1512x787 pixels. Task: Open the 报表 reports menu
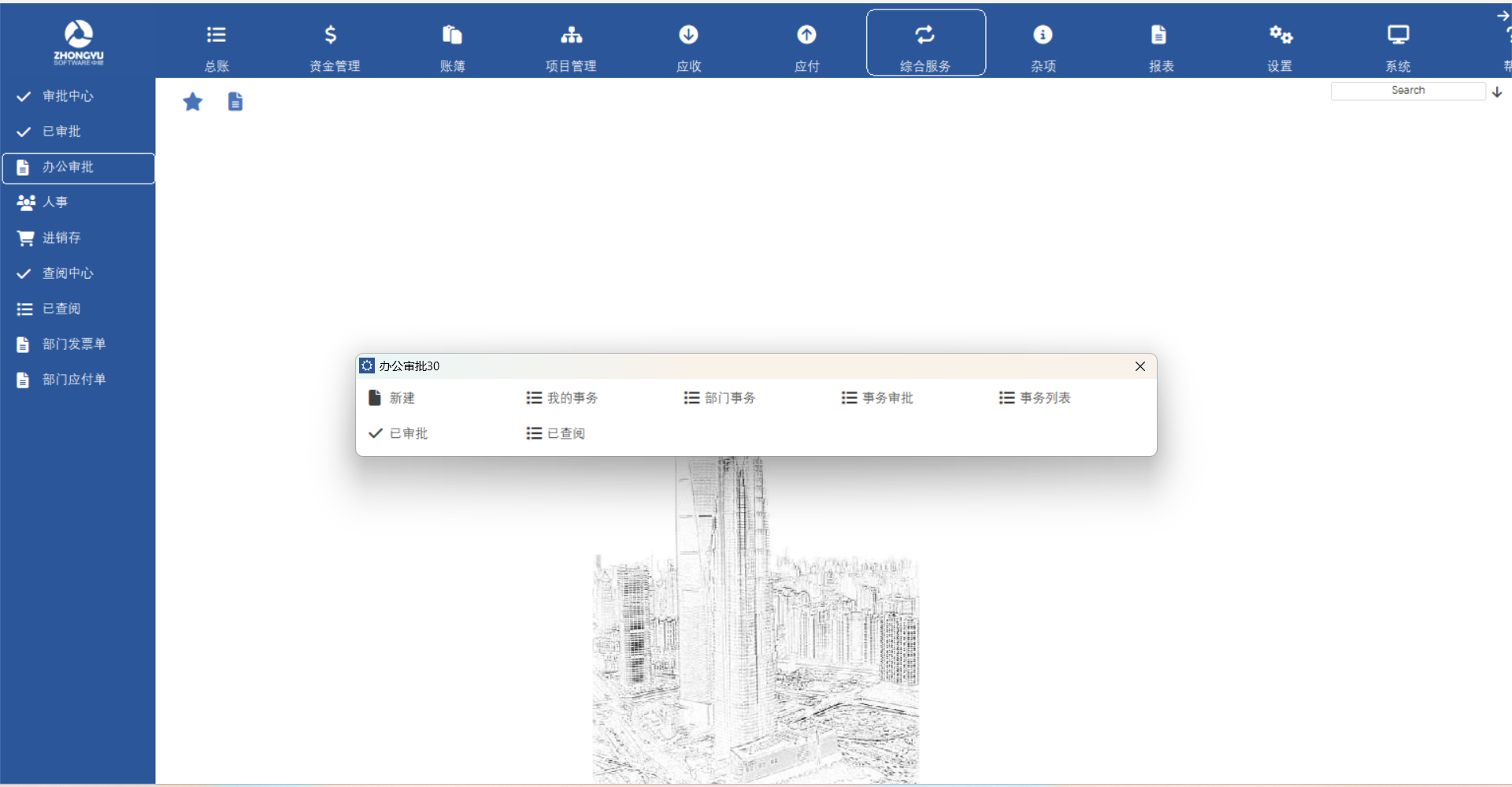click(x=1161, y=46)
